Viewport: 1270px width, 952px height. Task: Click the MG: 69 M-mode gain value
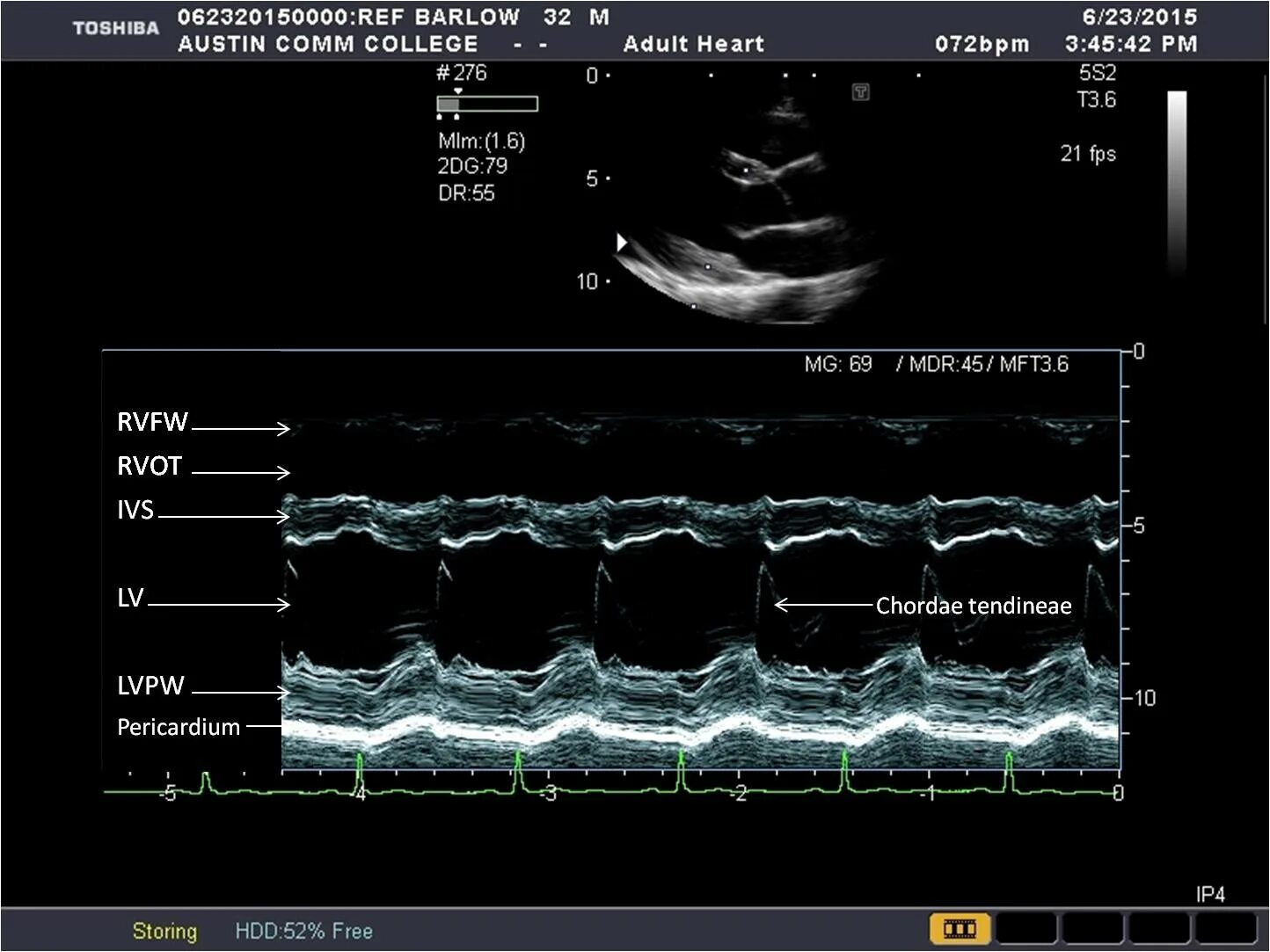tap(838, 364)
